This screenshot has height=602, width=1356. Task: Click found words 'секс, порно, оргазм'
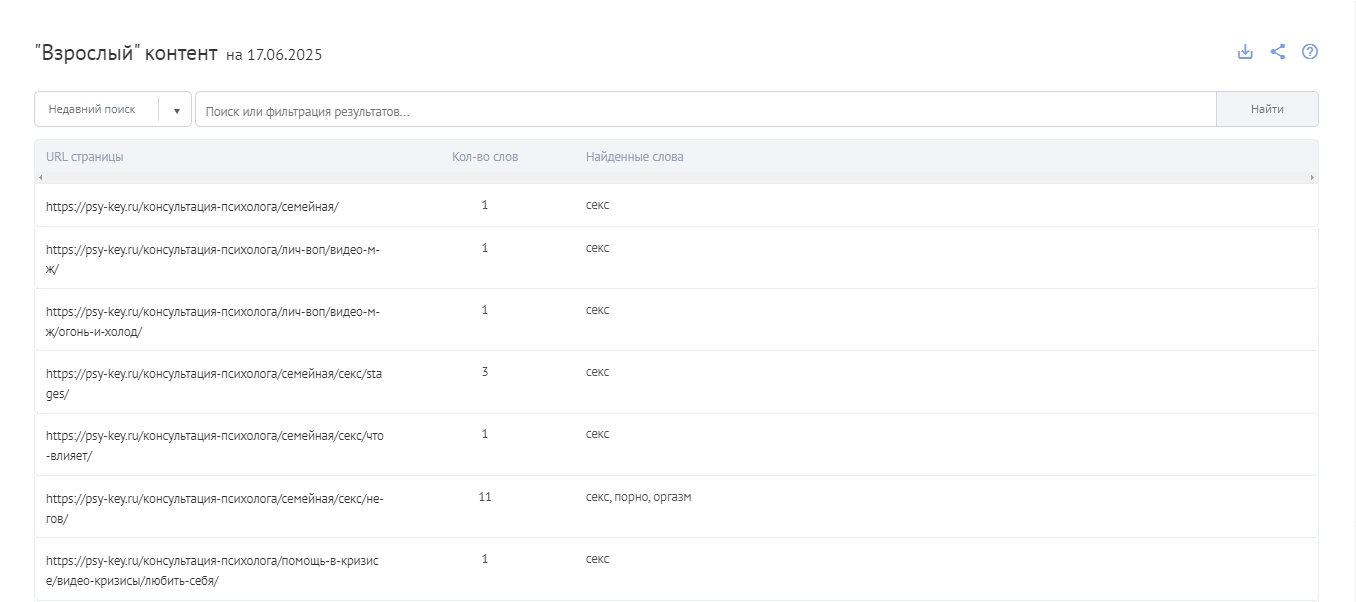[638, 496]
